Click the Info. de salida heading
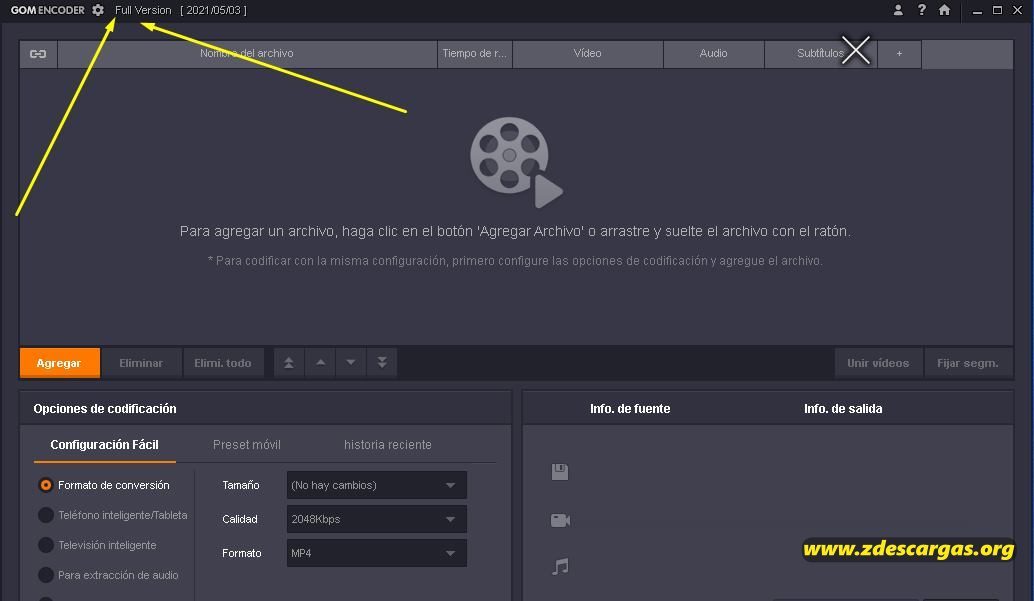Viewport: 1034px width, 601px height. tap(843, 408)
